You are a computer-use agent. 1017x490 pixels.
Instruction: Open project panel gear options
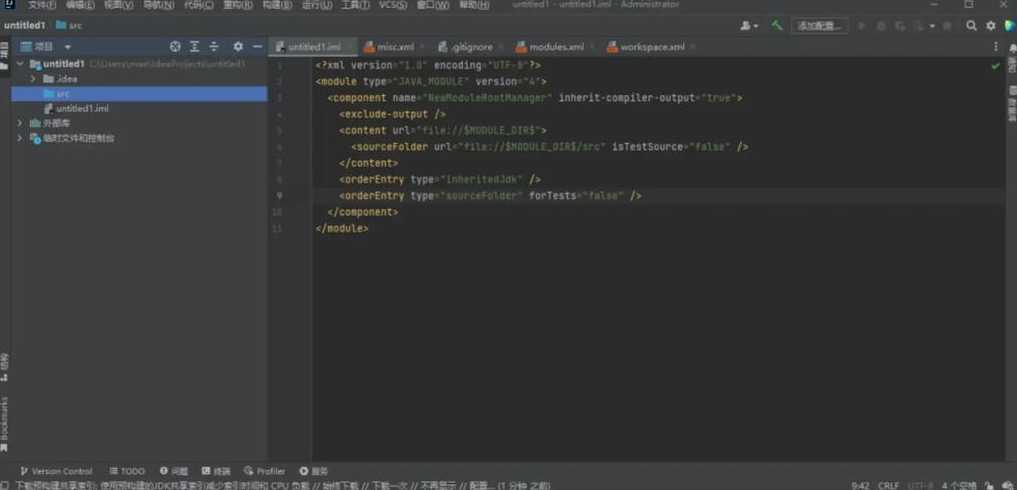click(x=238, y=47)
